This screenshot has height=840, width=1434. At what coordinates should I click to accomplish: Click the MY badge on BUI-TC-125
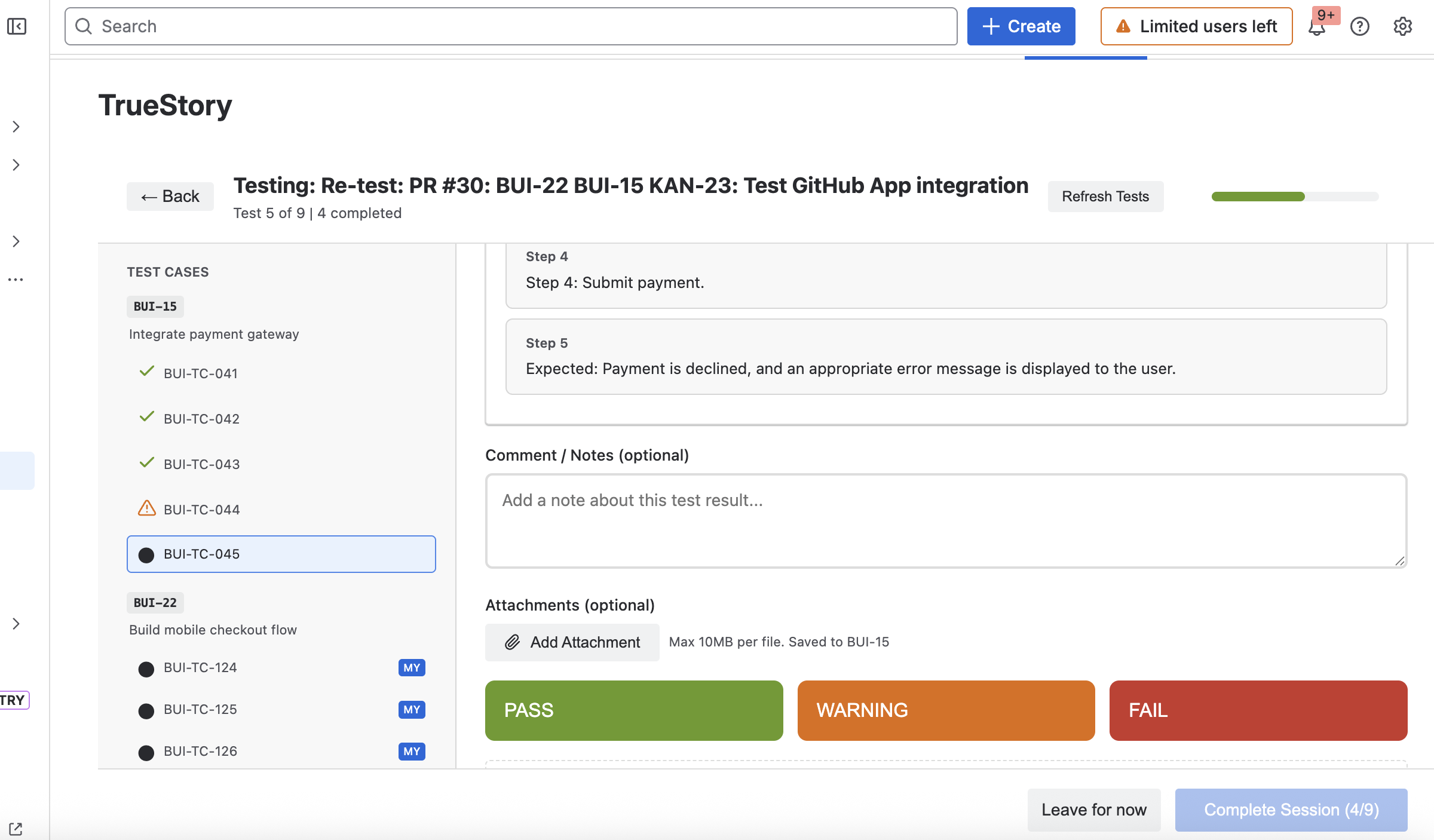pos(412,709)
